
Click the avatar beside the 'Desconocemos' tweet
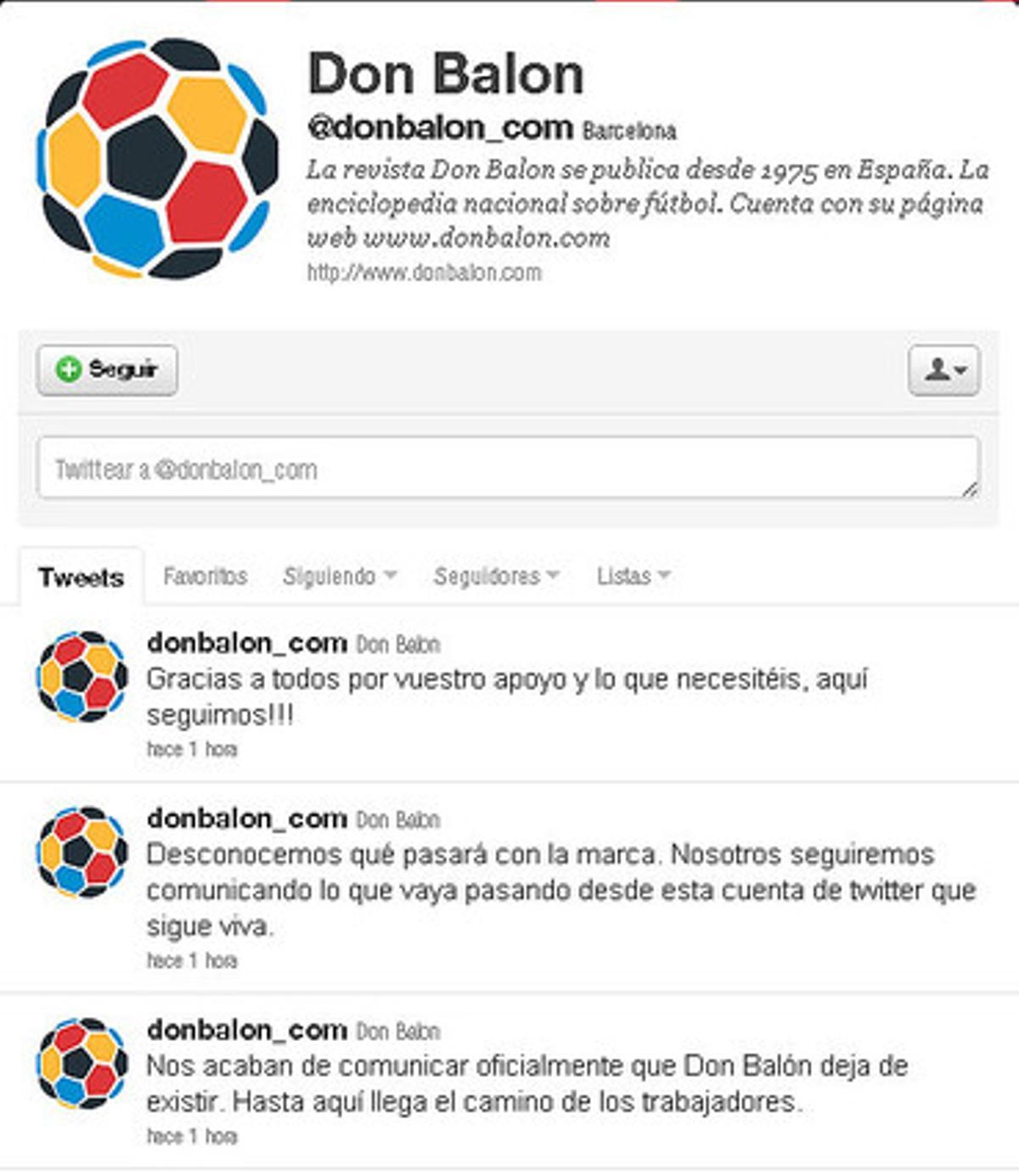(82, 852)
